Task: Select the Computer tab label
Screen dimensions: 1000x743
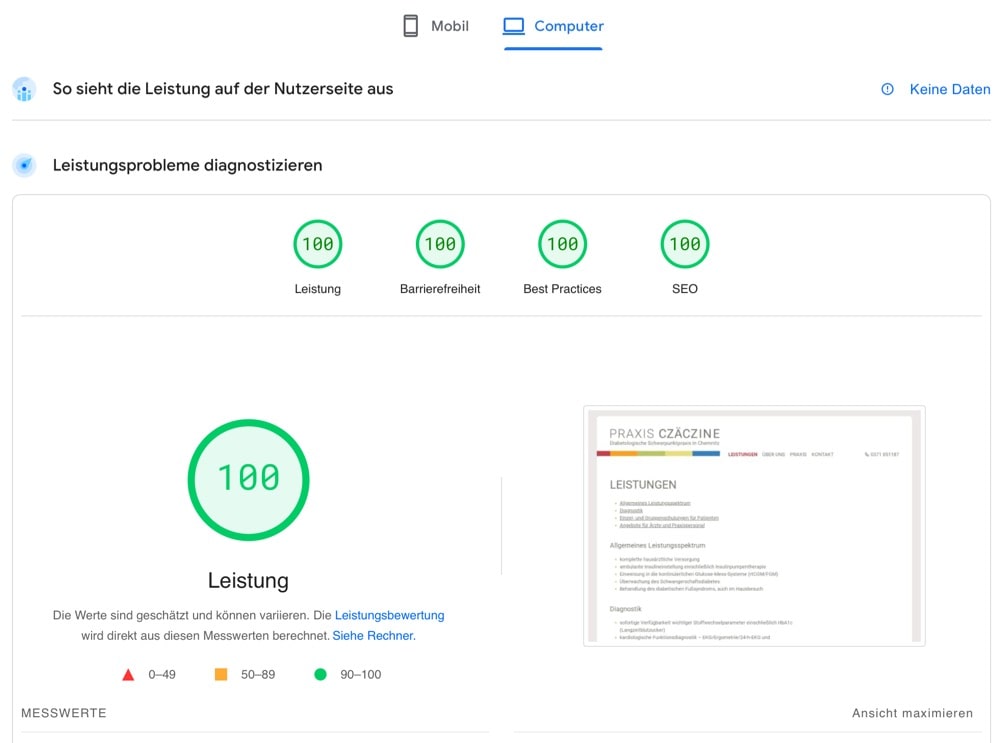Action: 569,26
